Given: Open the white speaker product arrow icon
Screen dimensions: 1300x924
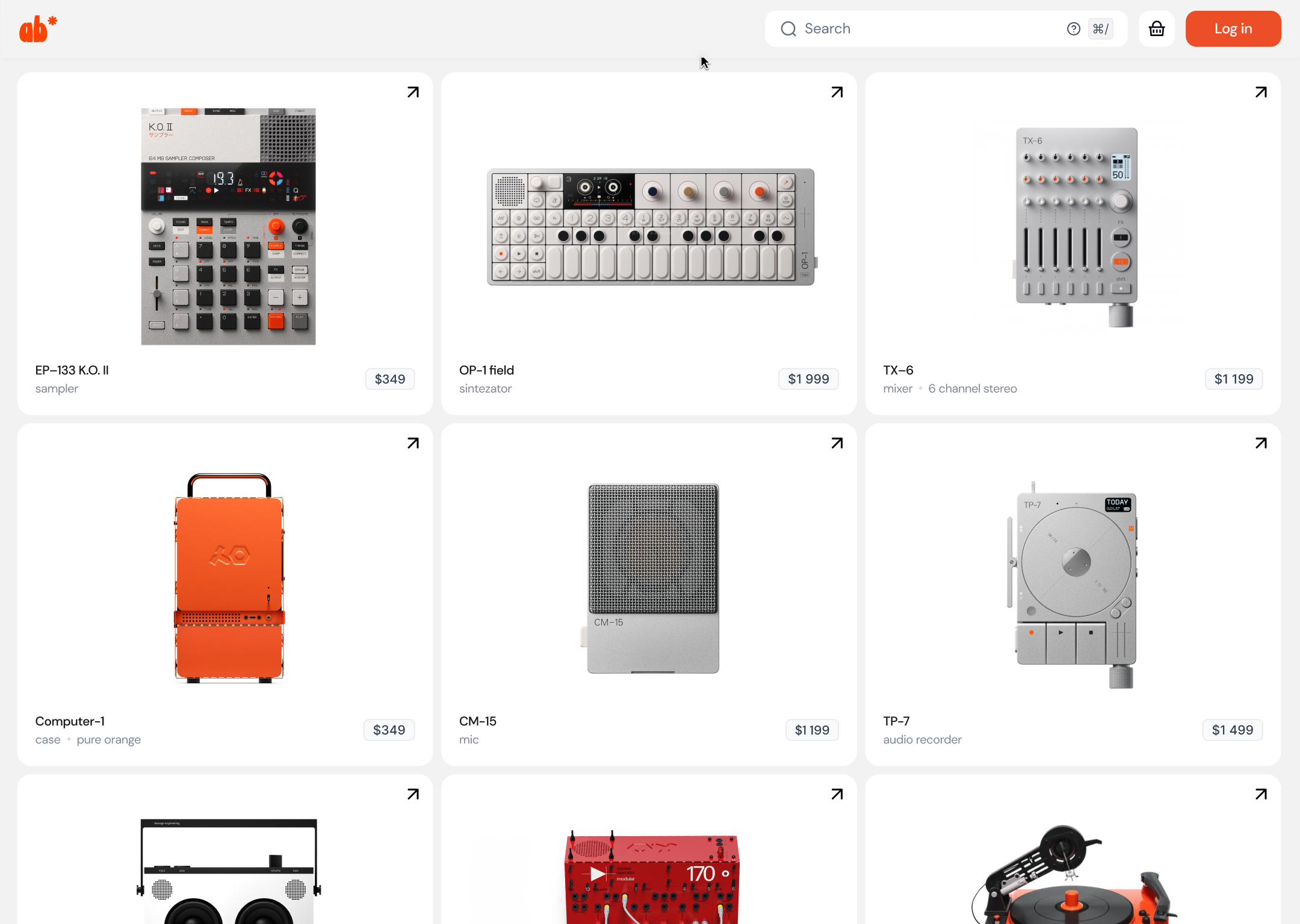Looking at the screenshot, I should point(413,794).
